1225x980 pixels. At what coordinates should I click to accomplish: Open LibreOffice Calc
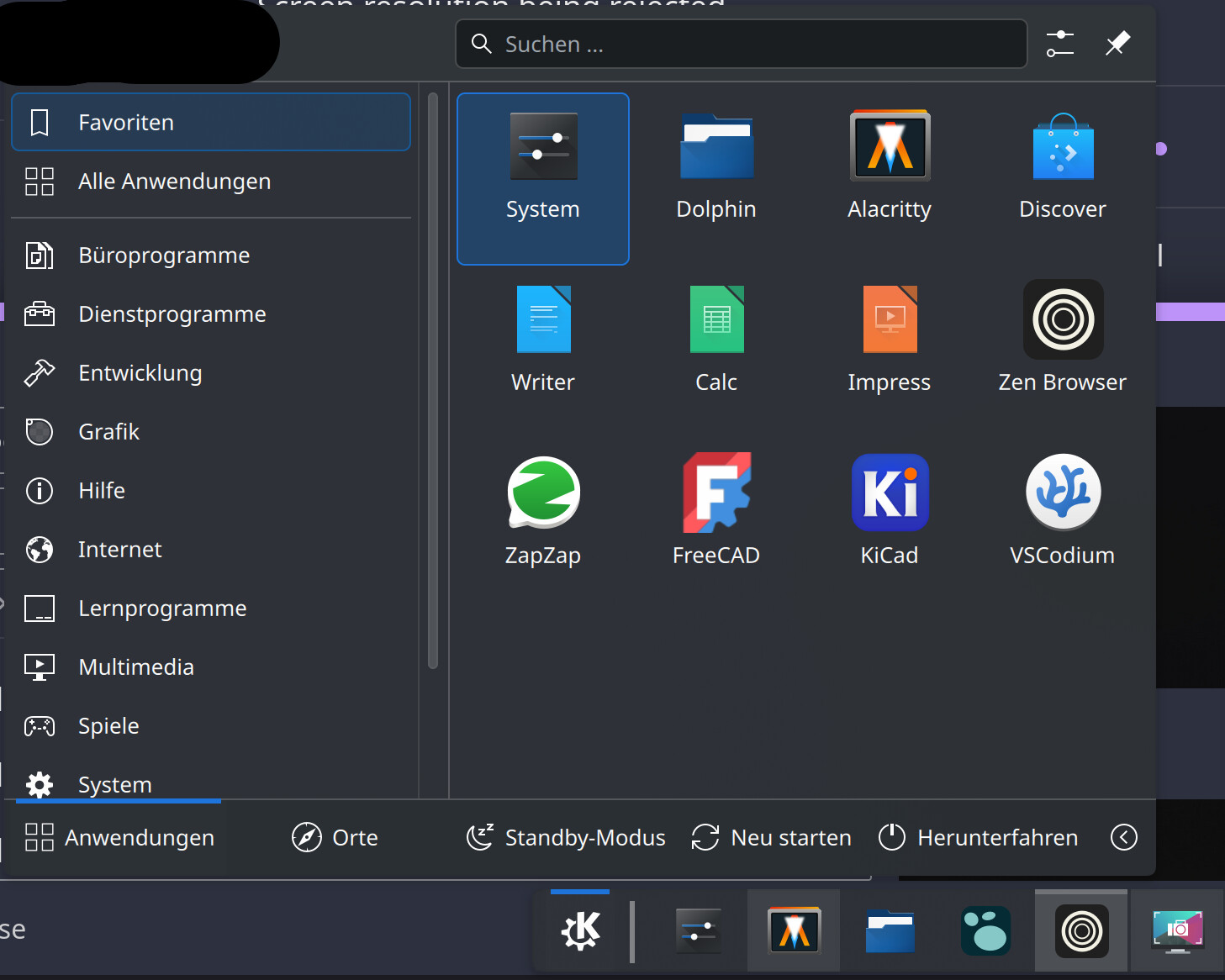point(716,352)
